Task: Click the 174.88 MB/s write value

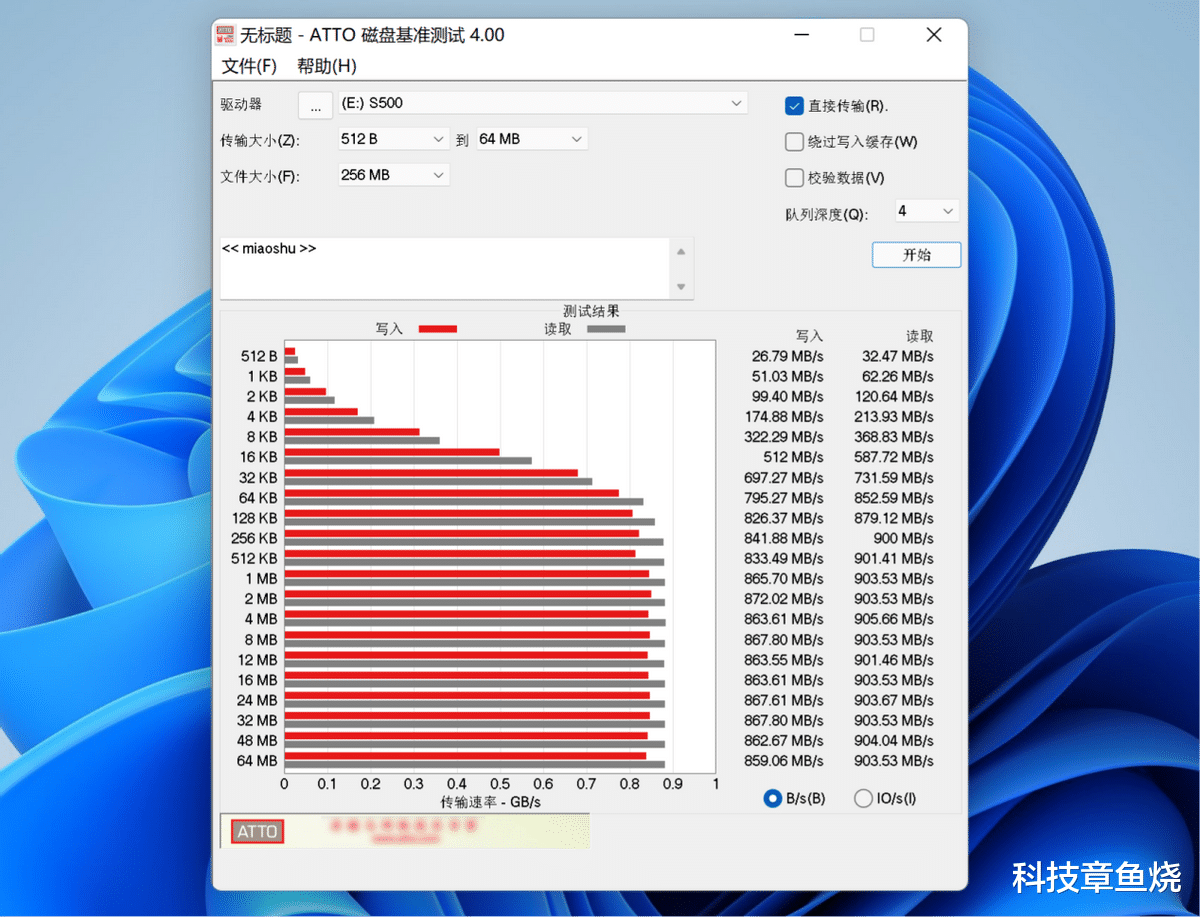Action: [x=785, y=417]
